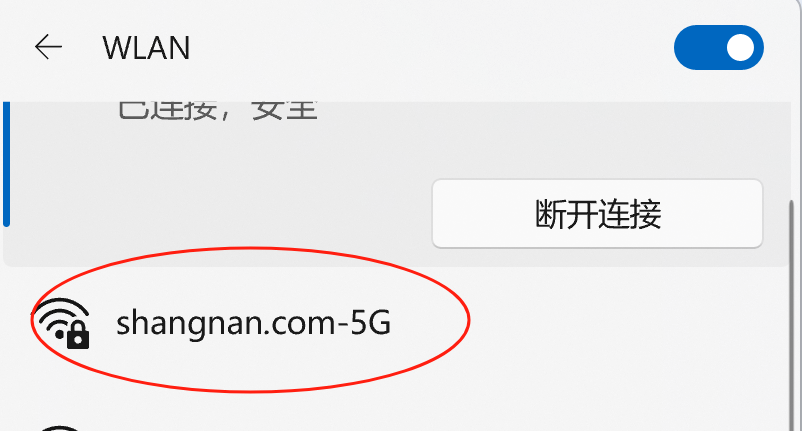Click the 已连接，安全 status text
The width and height of the screenshot is (802, 431).
point(218,111)
